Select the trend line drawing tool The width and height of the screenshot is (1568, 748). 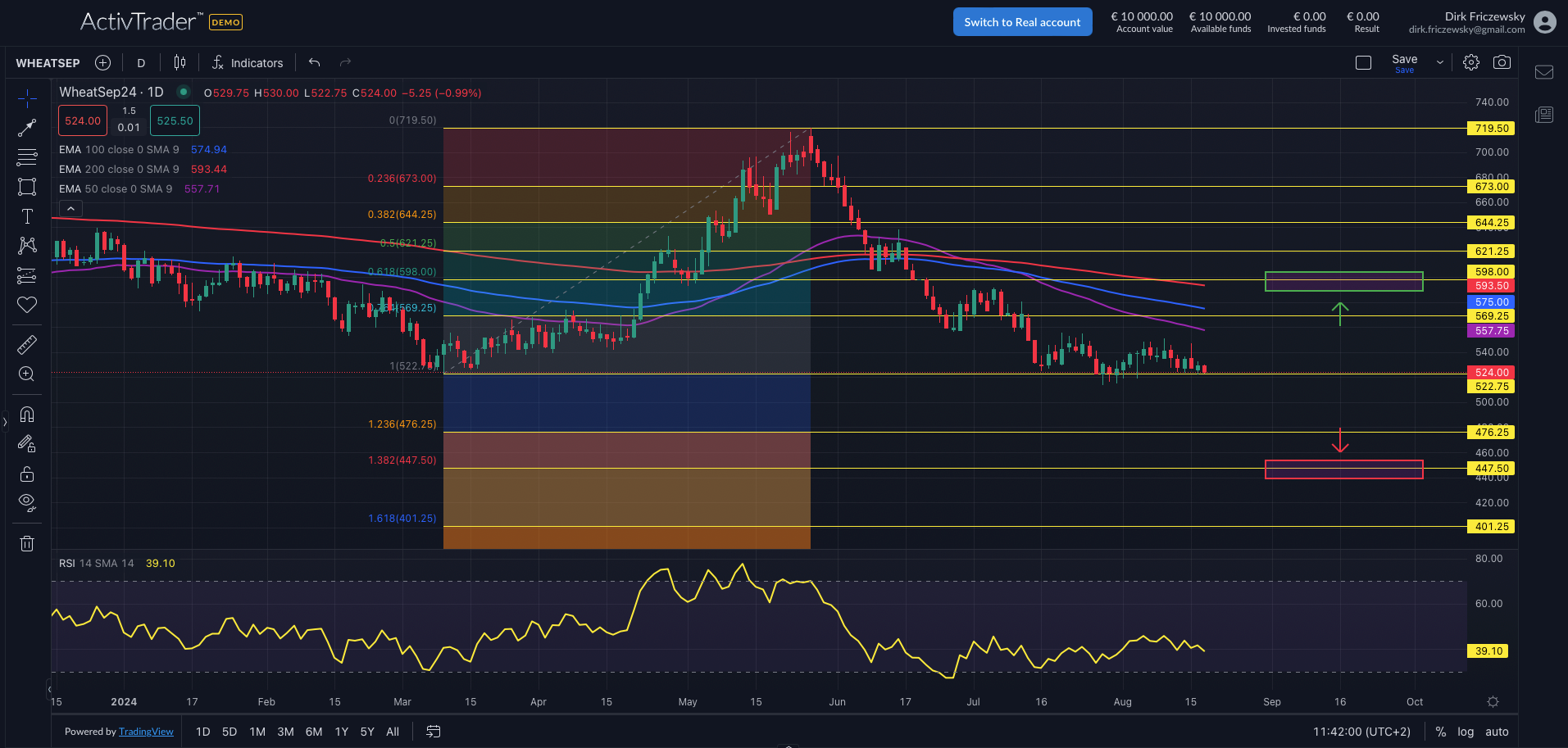(27, 128)
